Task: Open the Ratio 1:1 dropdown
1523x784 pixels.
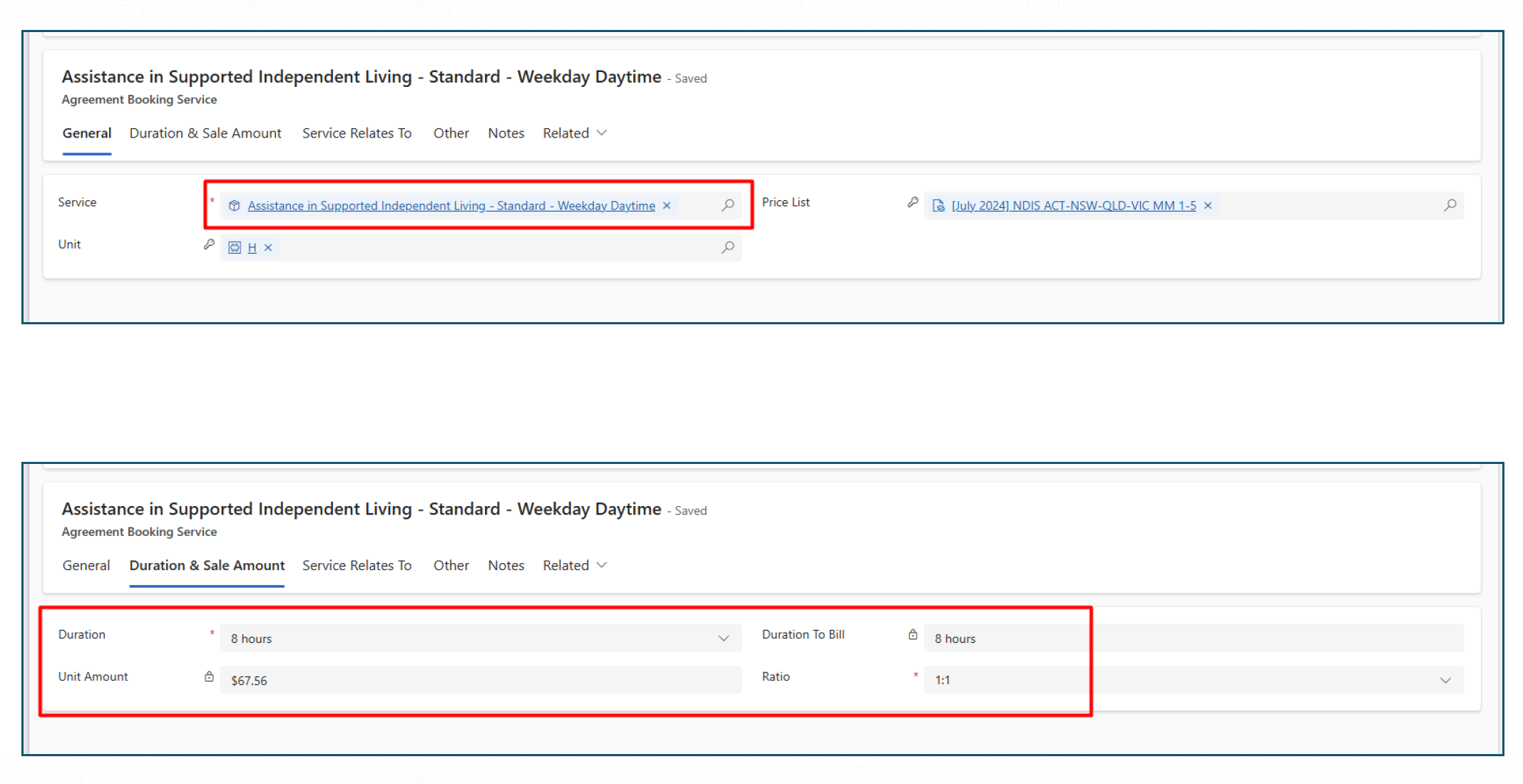Action: pyautogui.click(x=1445, y=680)
